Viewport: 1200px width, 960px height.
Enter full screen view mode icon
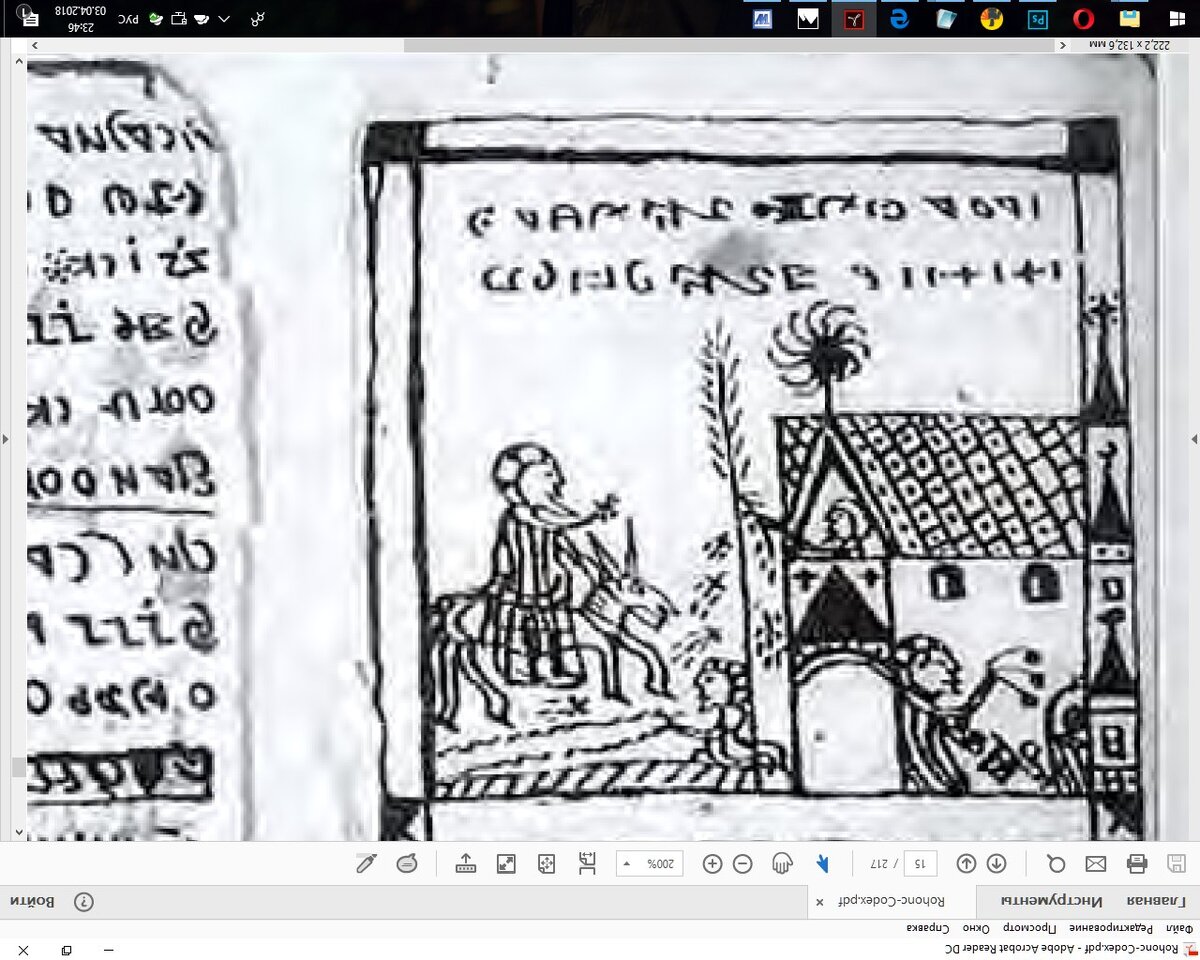pos(506,863)
